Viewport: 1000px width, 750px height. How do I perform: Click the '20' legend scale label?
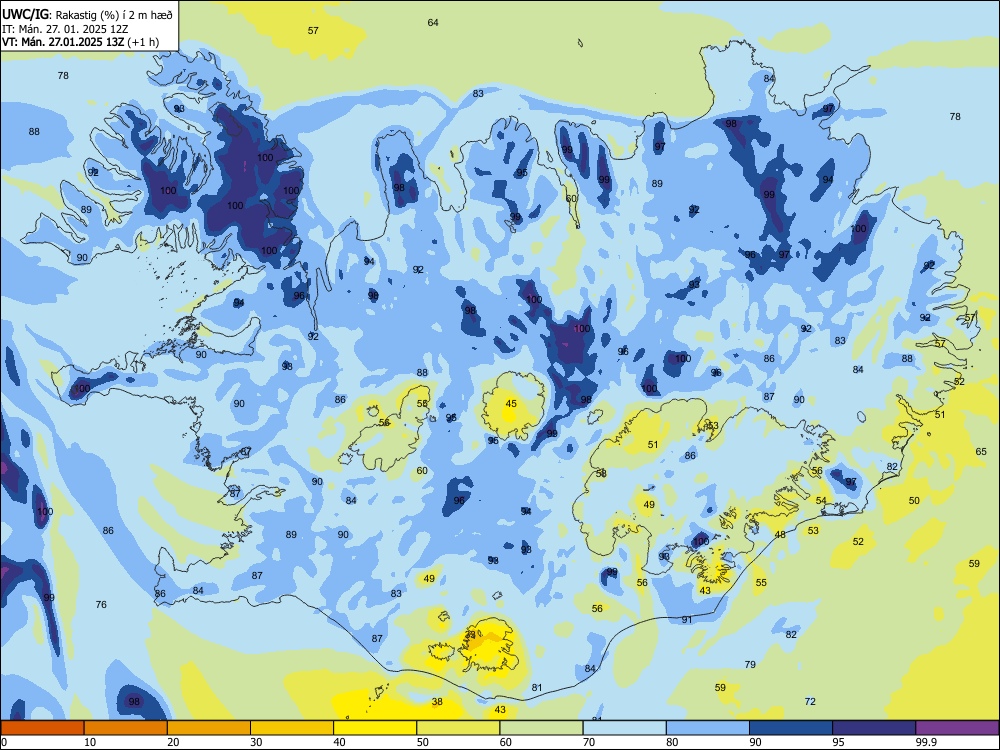click(x=173, y=742)
